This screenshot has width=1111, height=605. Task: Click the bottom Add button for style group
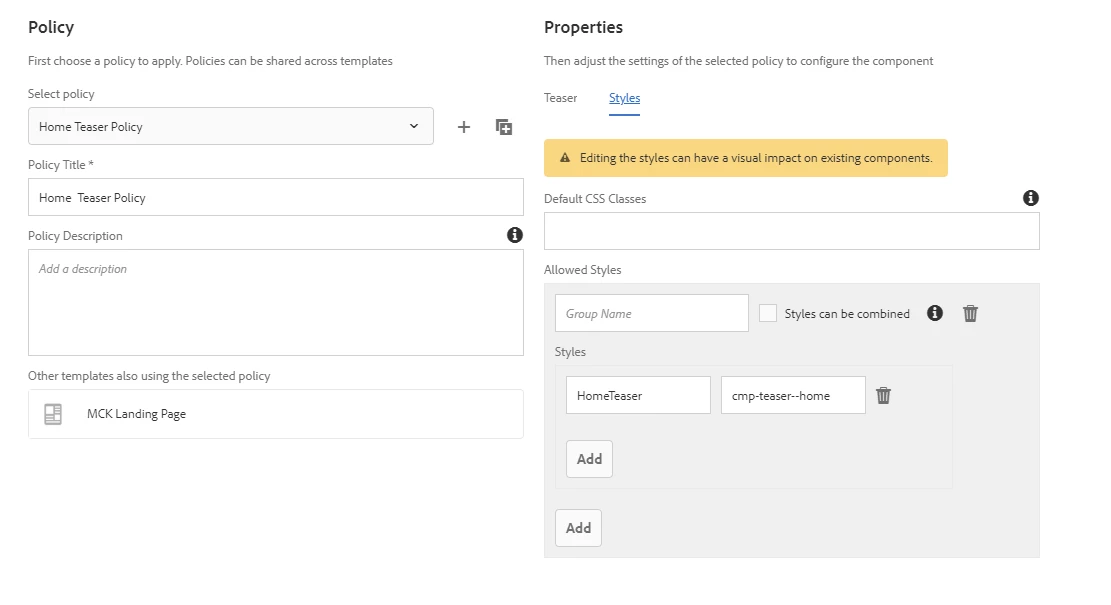[578, 528]
